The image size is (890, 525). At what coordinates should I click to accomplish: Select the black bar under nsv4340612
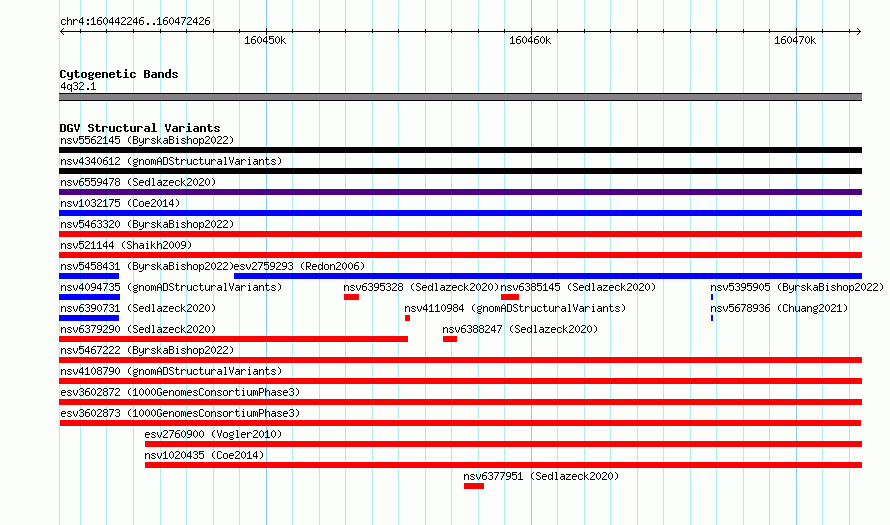(460, 171)
